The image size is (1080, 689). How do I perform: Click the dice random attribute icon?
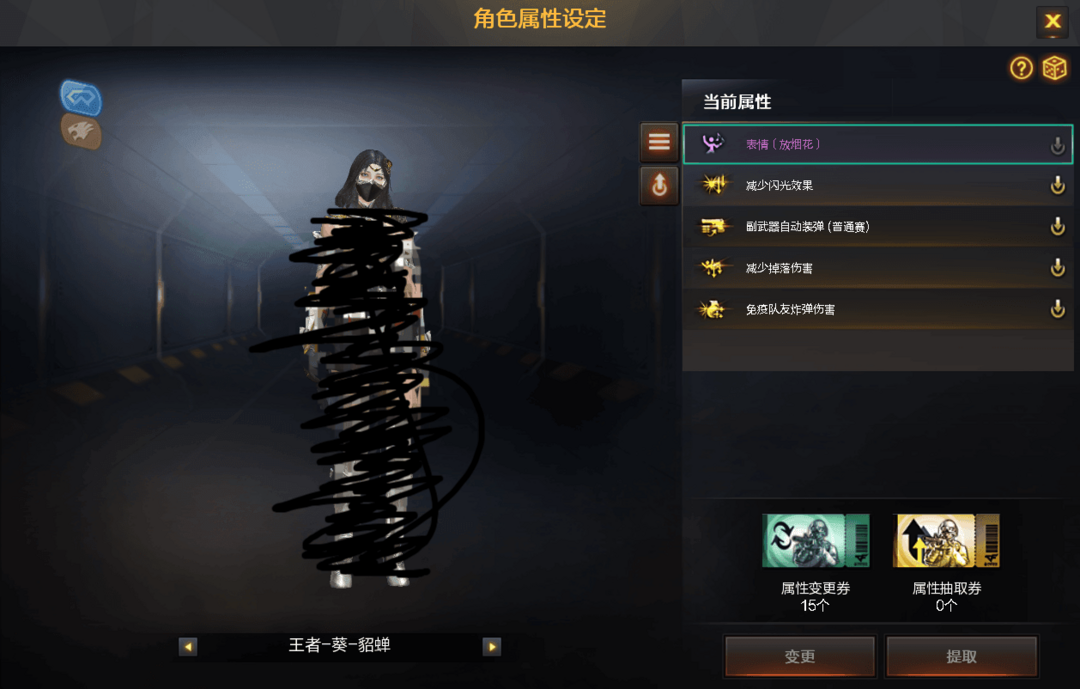coord(1054,68)
